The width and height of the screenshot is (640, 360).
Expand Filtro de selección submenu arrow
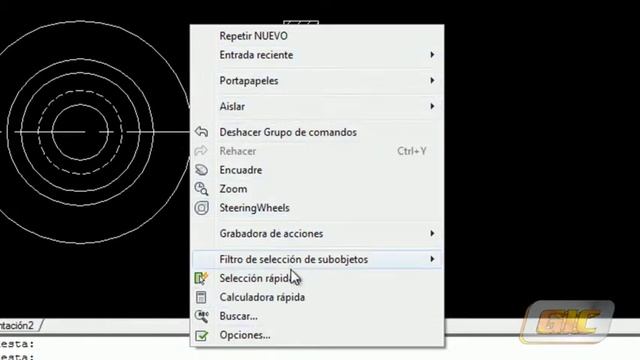pos(432,259)
